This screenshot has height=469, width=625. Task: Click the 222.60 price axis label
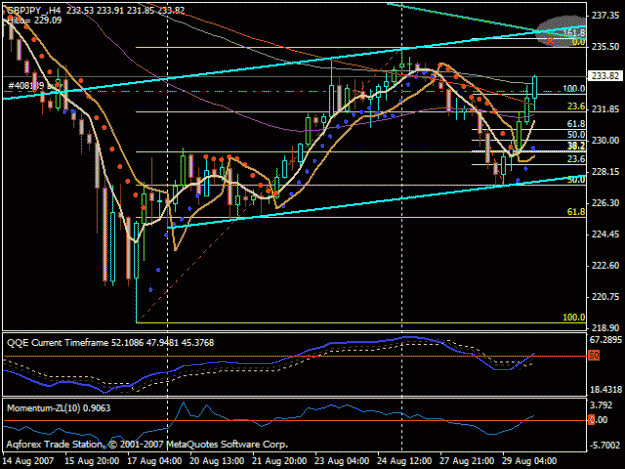click(x=605, y=265)
